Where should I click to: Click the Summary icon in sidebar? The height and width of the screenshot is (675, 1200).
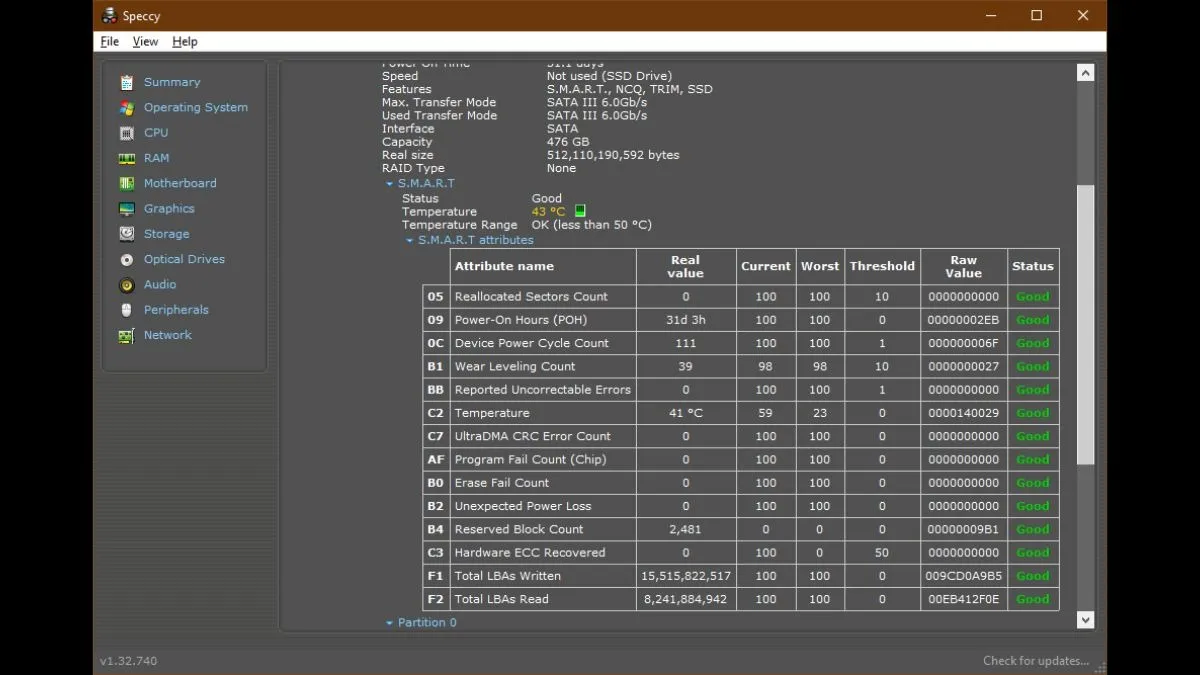[x=127, y=82]
